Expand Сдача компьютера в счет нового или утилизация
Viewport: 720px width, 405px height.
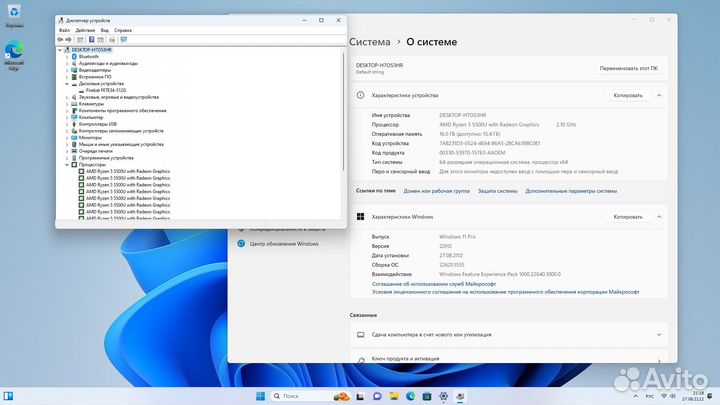pos(509,335)
